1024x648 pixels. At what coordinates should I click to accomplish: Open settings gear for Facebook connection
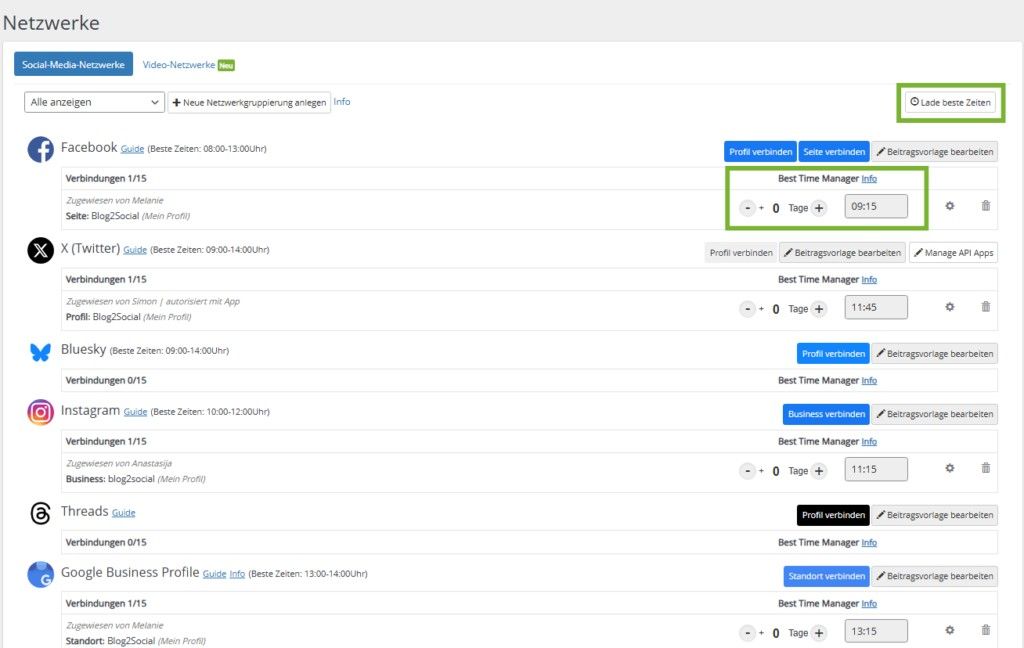point(949,206)
